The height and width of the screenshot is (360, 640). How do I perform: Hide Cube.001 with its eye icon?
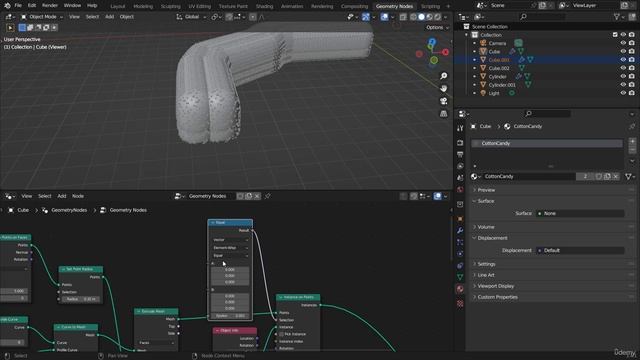pos(623,60)
